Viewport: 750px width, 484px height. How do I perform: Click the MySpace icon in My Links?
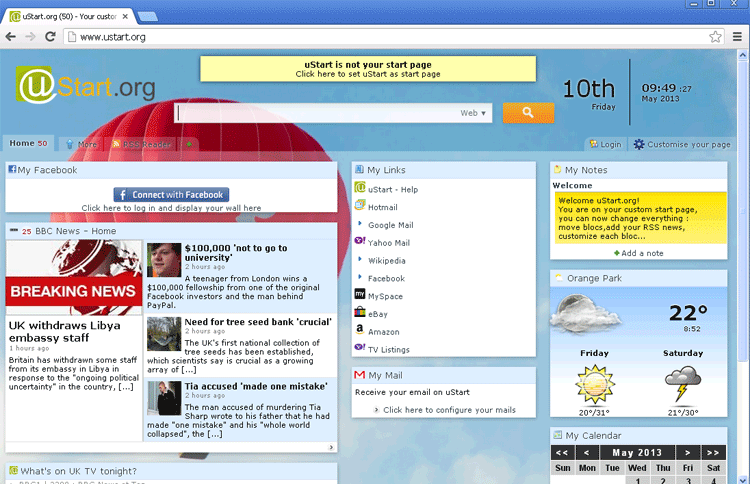pos(360,294)
